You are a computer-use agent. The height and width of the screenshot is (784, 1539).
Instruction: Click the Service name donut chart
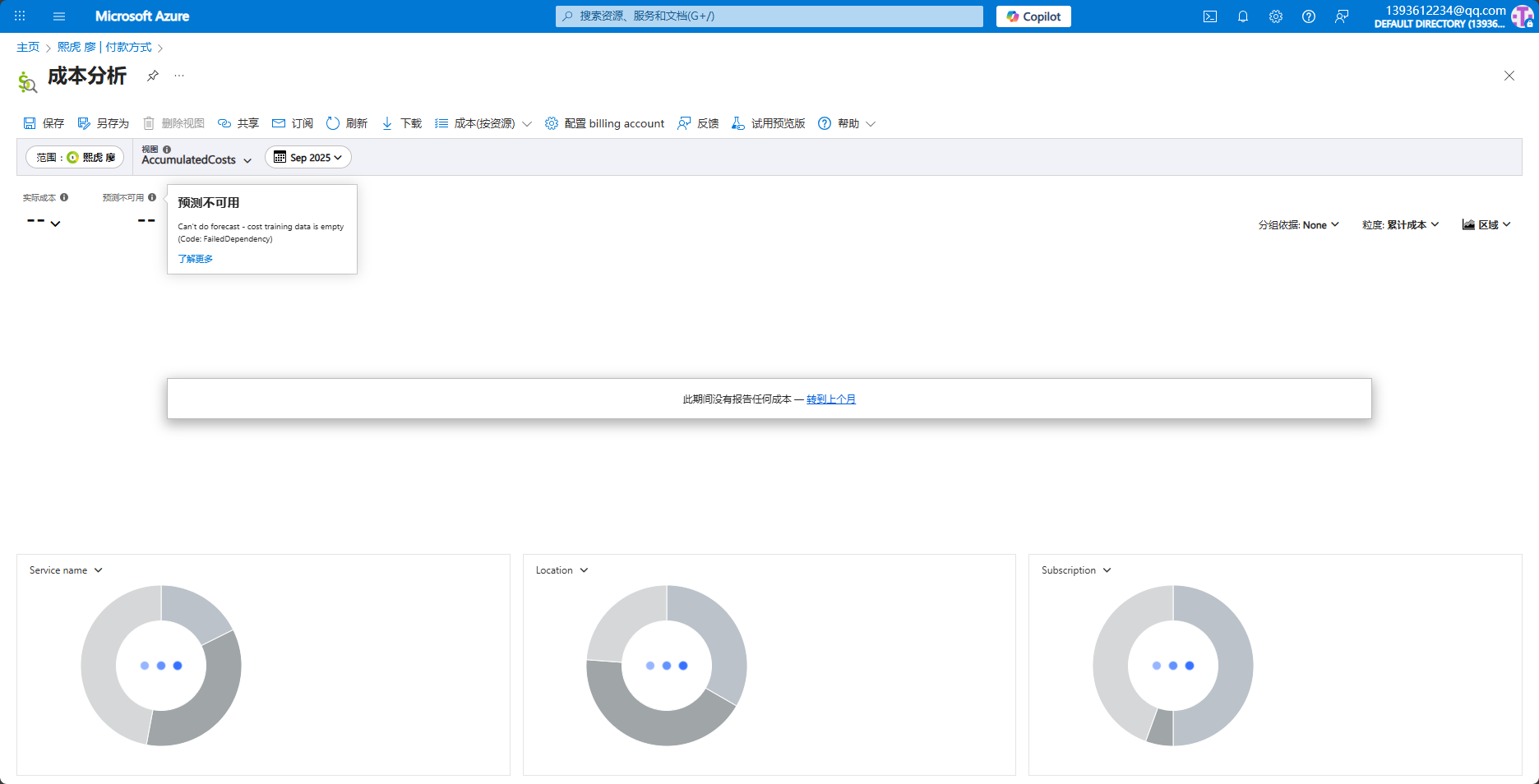click(x=161, y=666)
